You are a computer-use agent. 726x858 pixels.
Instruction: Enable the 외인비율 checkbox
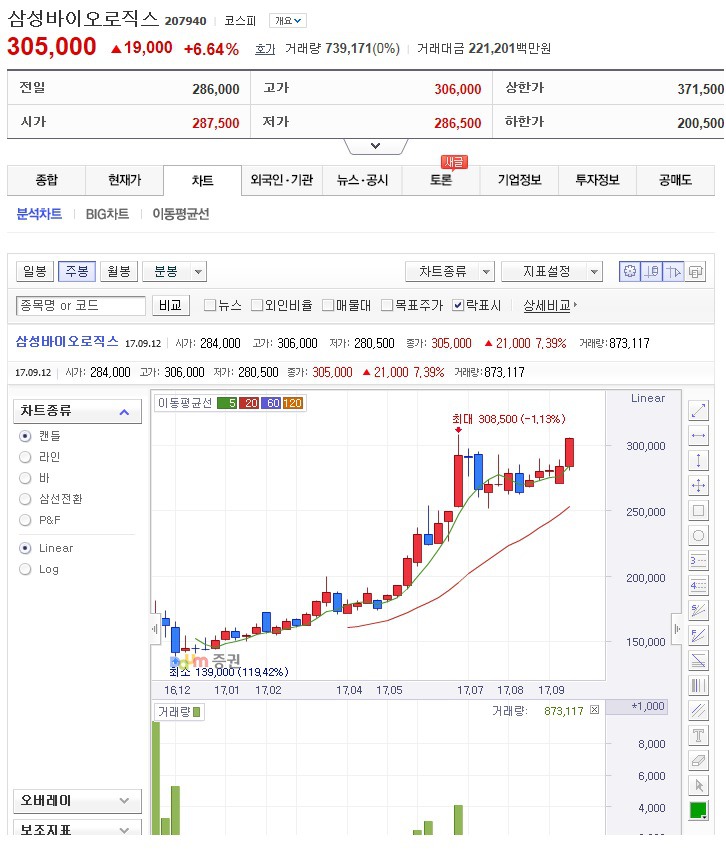click(x=257, y=305)
